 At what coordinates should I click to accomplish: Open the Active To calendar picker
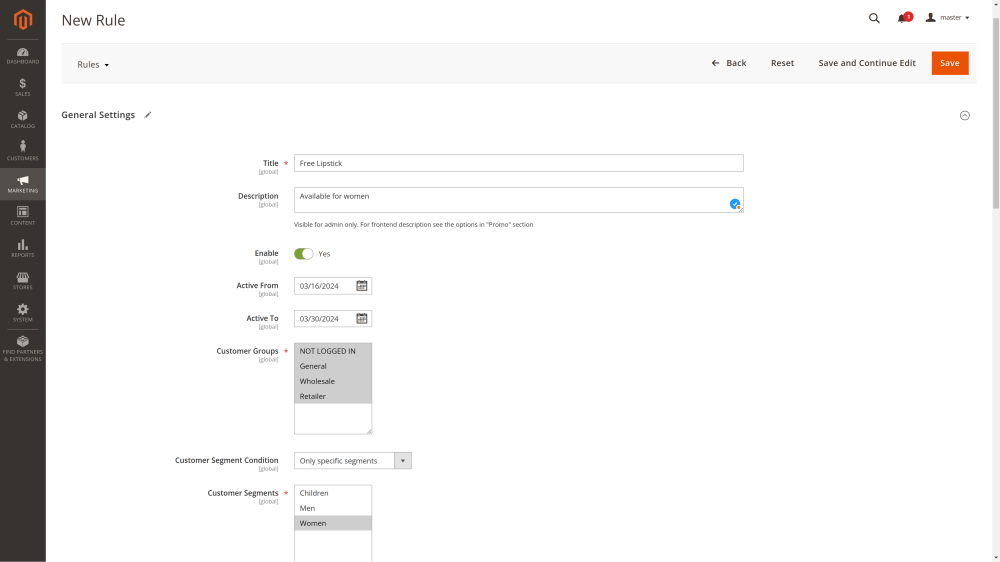click(x=362, y=318)
